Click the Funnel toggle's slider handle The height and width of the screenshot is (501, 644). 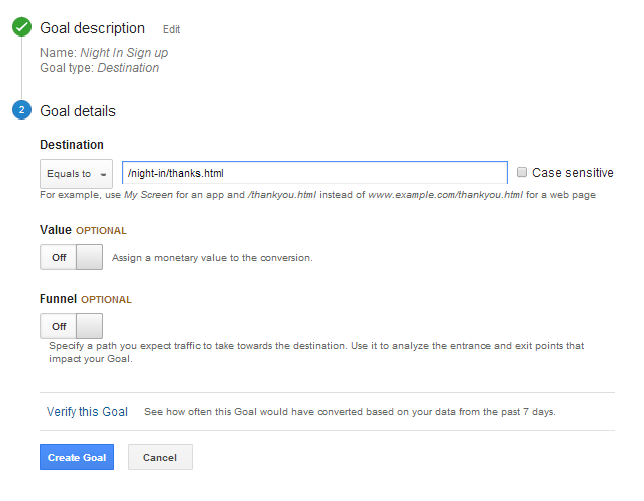(x=90, y=326)
